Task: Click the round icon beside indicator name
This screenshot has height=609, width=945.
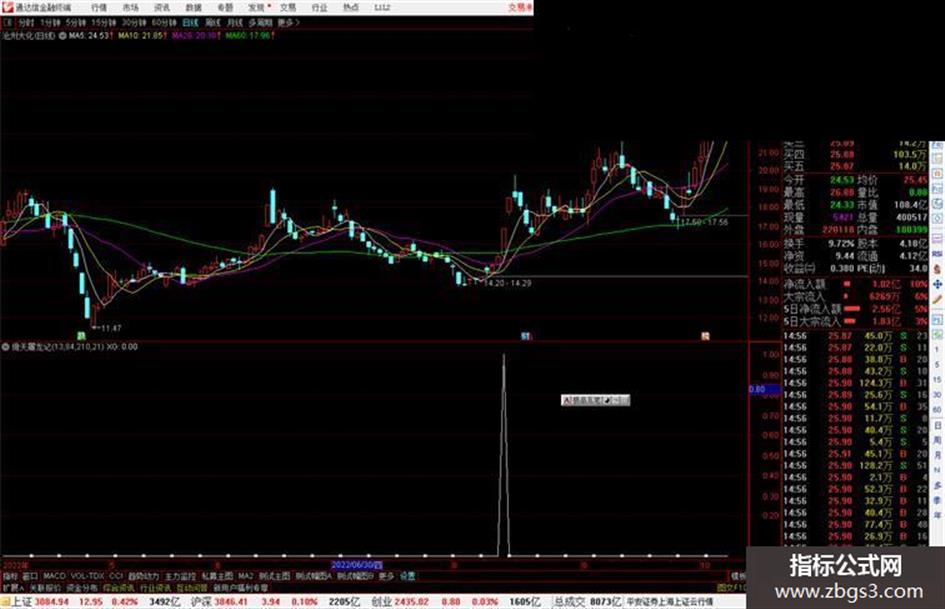Action: (5, 347)
